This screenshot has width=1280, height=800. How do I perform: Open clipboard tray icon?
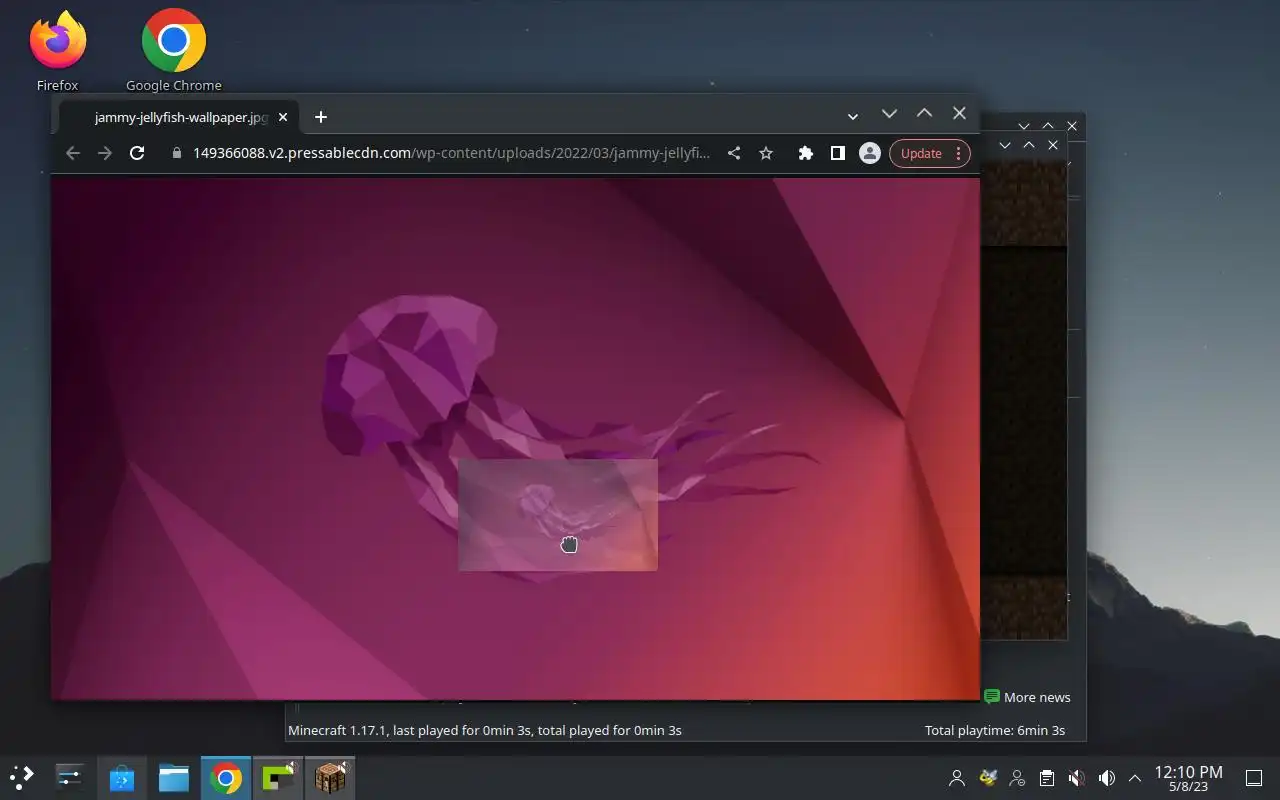coord(1046,778)
